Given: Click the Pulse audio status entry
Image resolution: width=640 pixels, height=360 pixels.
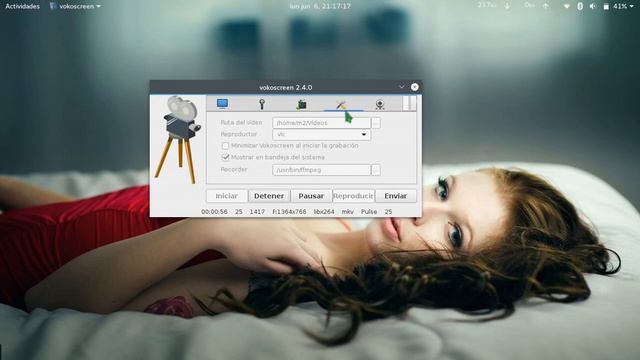Looking at the screenshot, I should click(x=369, y=212).
